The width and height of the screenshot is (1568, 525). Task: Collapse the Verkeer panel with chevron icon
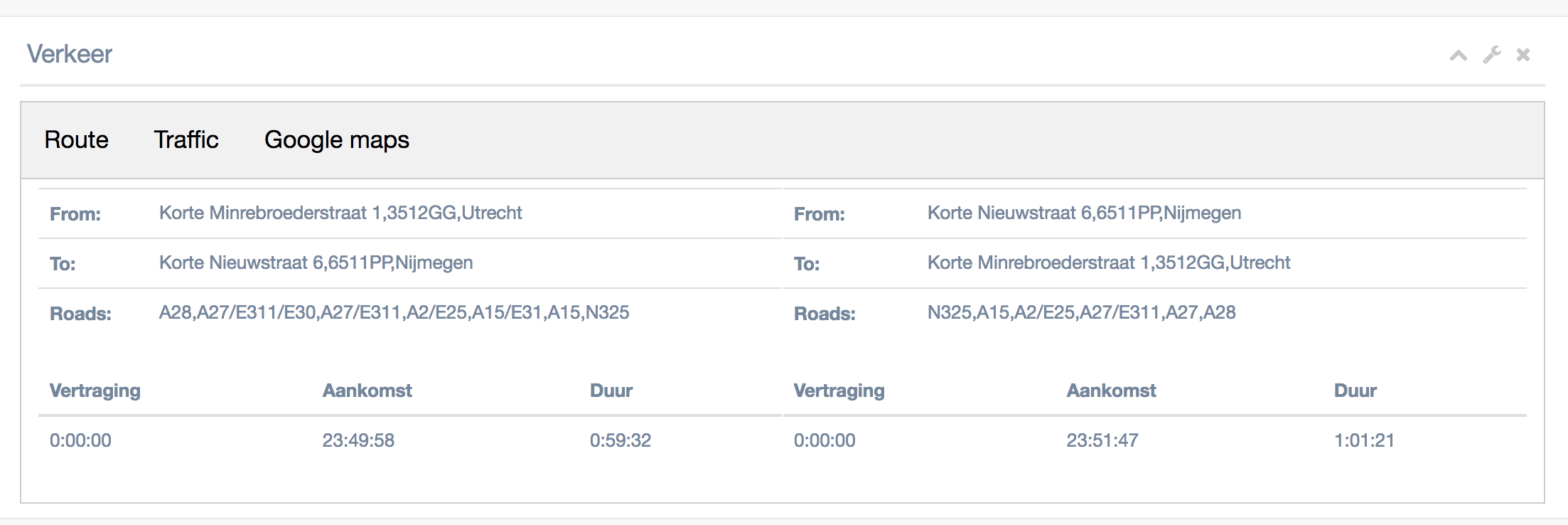click(x=1459, y=55)
